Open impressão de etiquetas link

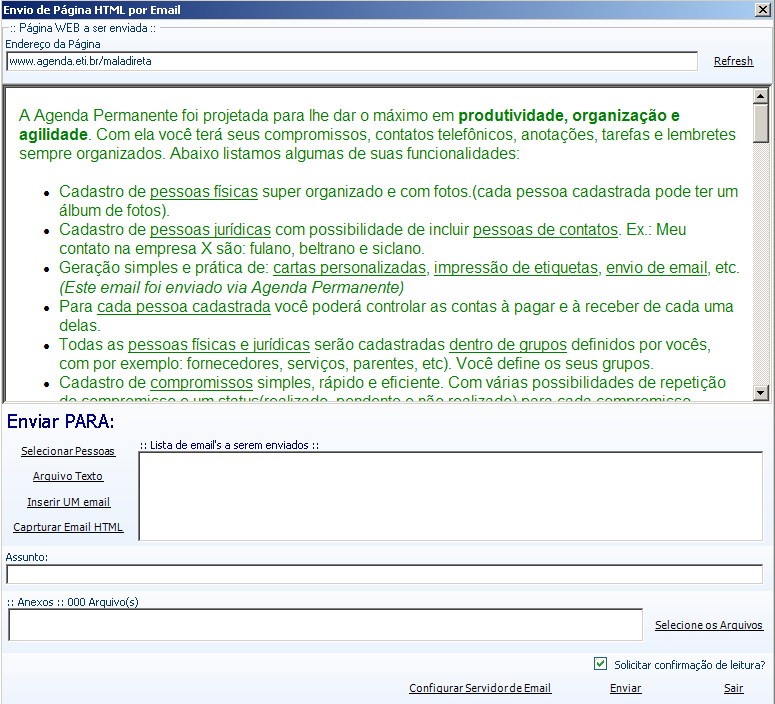(x=516, y=268)
